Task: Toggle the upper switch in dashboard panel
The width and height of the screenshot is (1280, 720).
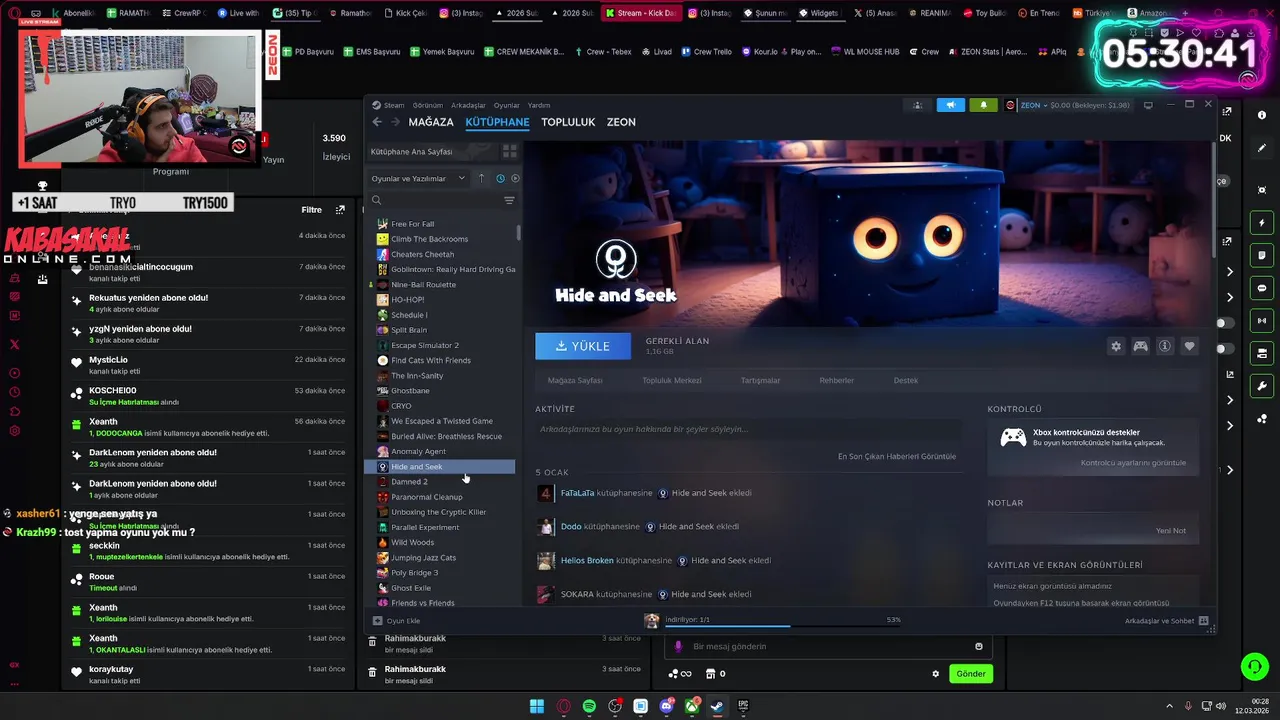Action: [x=1225, y=323]
